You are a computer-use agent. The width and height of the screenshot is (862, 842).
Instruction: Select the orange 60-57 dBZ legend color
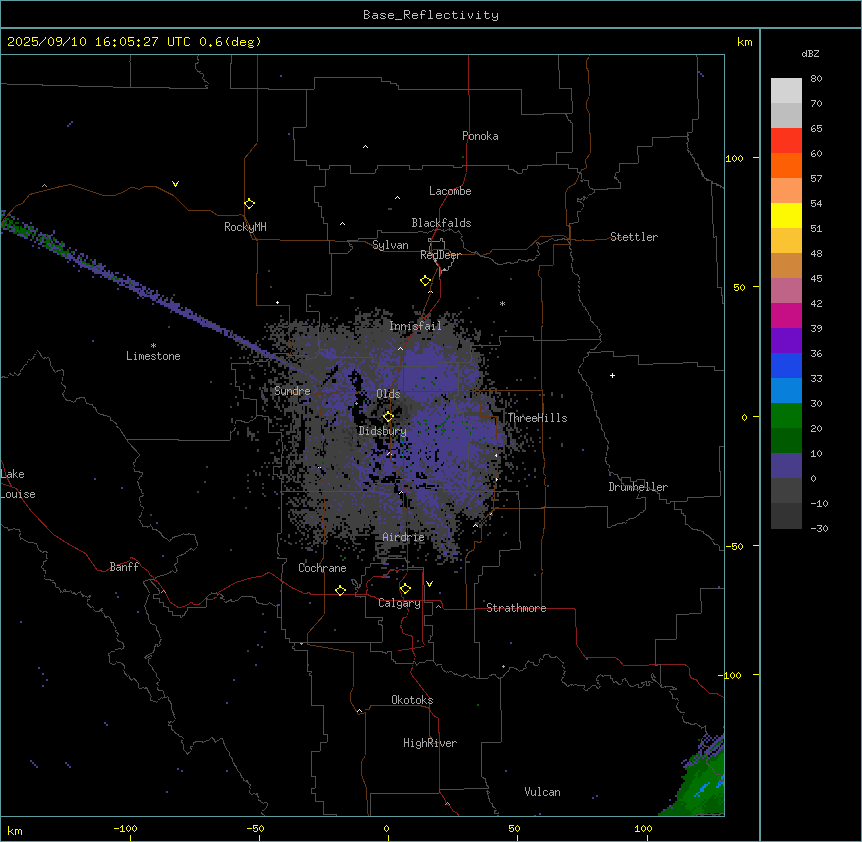tap(786, 165)
